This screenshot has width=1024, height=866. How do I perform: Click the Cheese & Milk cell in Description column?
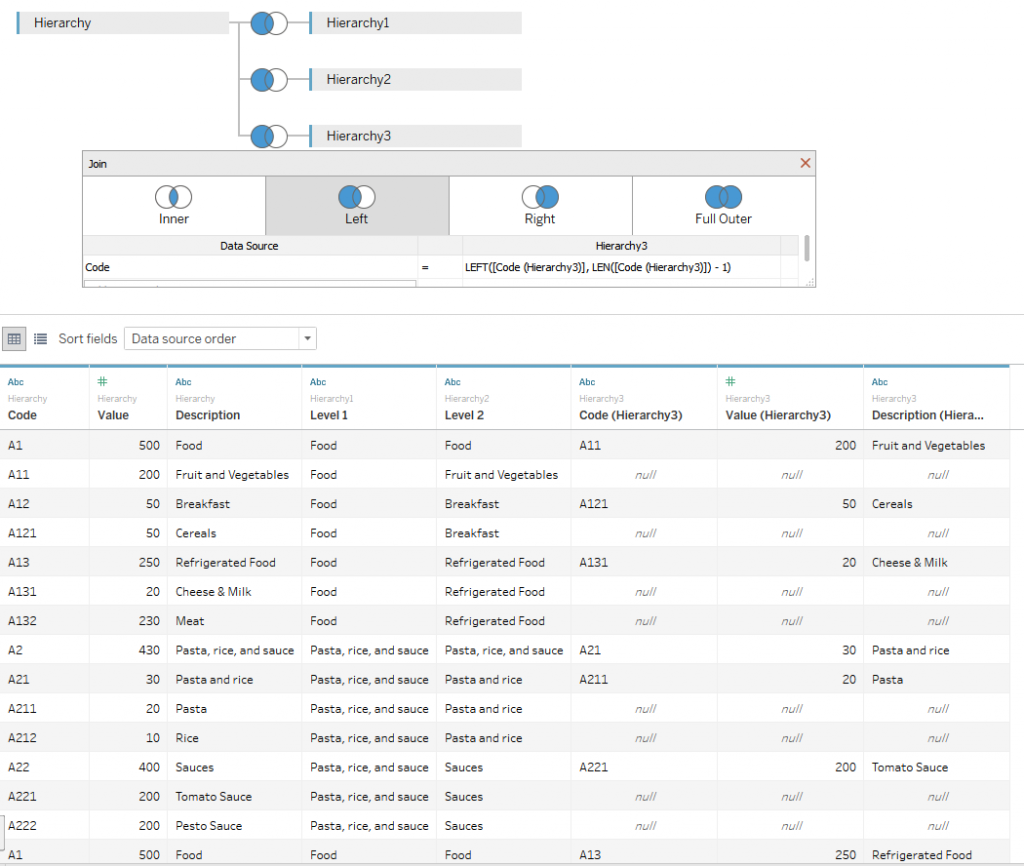pos(235,592)
